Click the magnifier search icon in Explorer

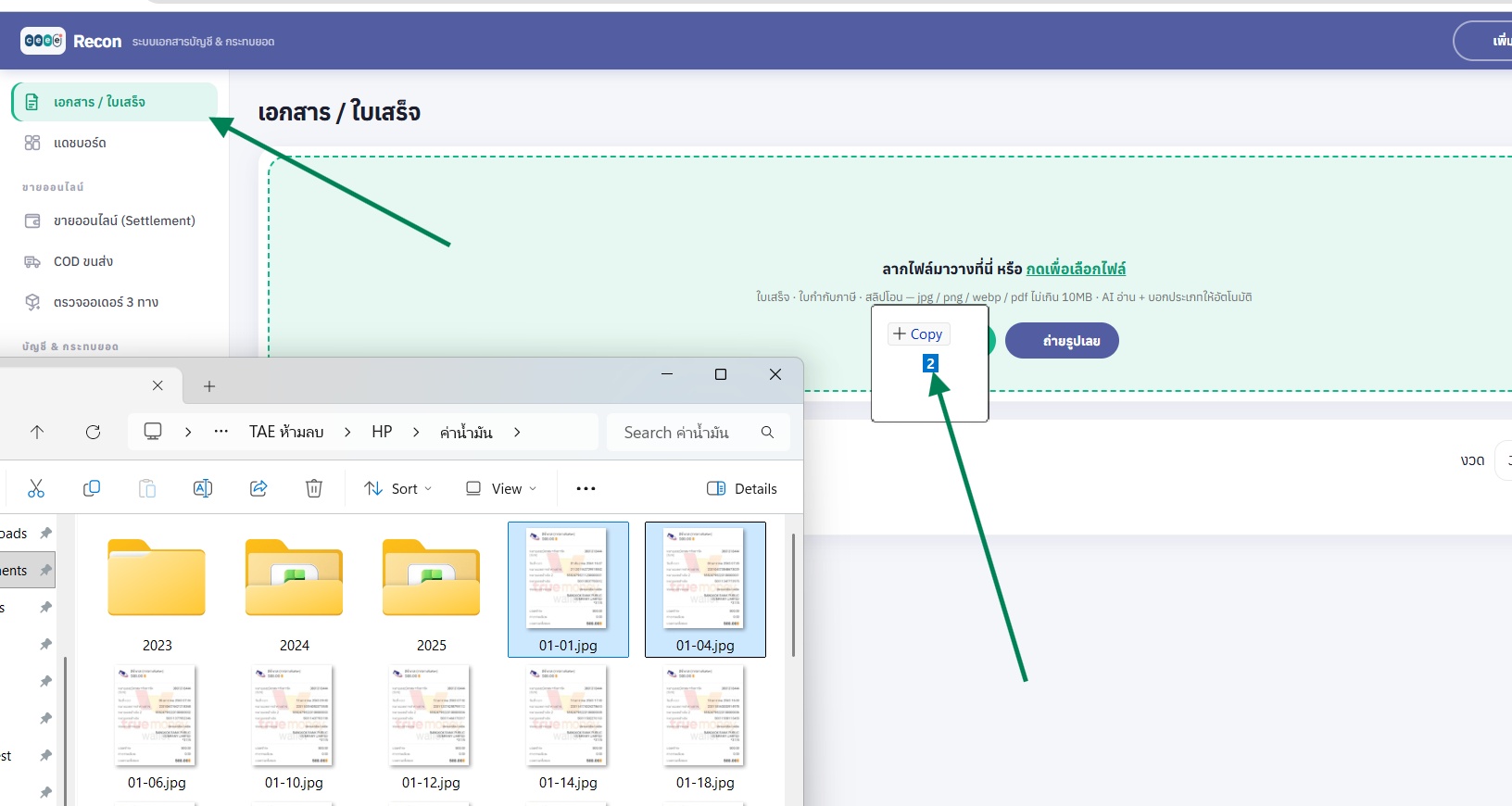coord(767,432)
